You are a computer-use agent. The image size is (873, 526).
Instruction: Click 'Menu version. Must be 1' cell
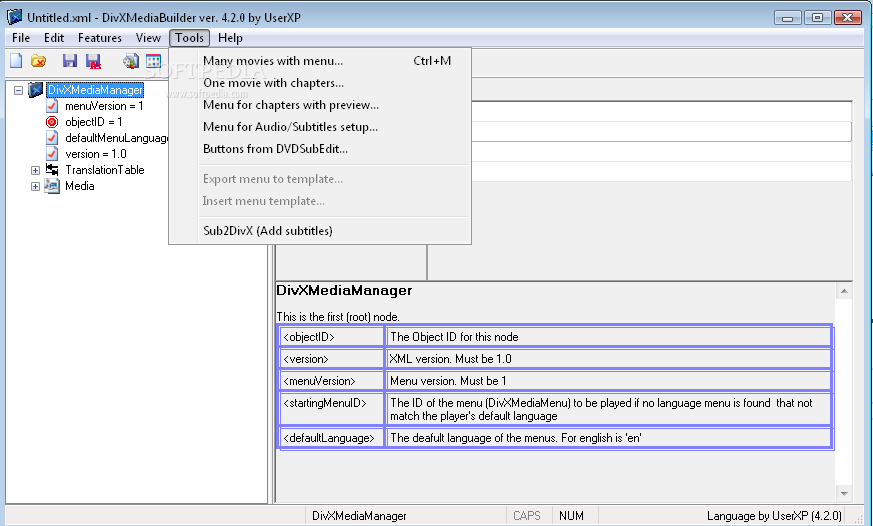609,381
